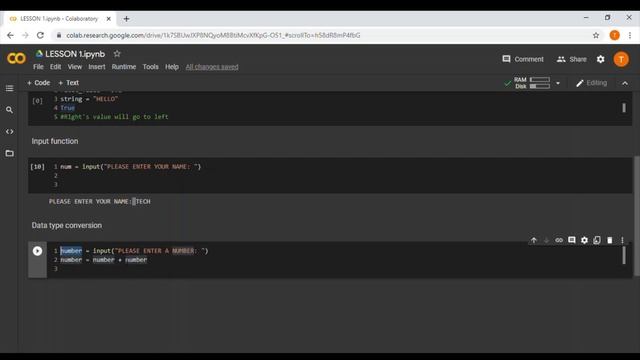Image resolution: width=640 pixels, height=360 pixels.
Task: Bookmark this page star icon
Action: pyautogui.click(x=596, y=36)
